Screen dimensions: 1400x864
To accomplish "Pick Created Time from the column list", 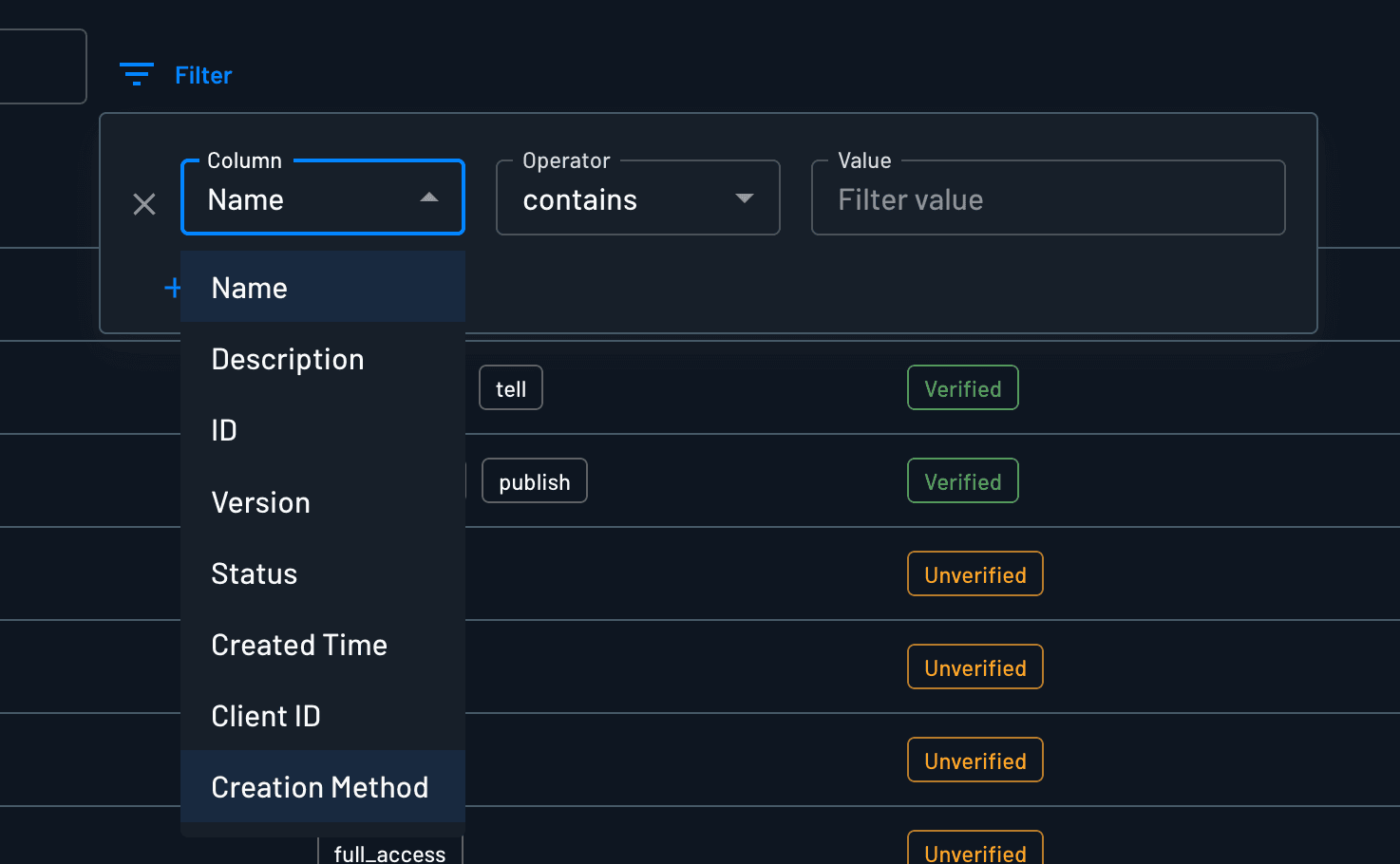I will pos(299,645).
